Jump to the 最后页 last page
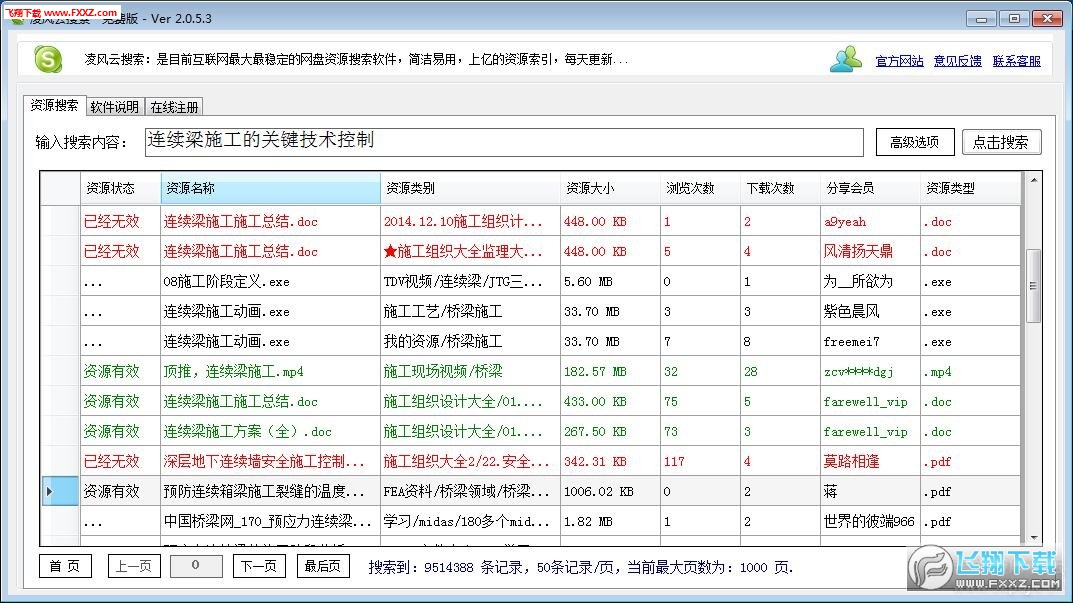1073x603 pixels. pos(323,566)
